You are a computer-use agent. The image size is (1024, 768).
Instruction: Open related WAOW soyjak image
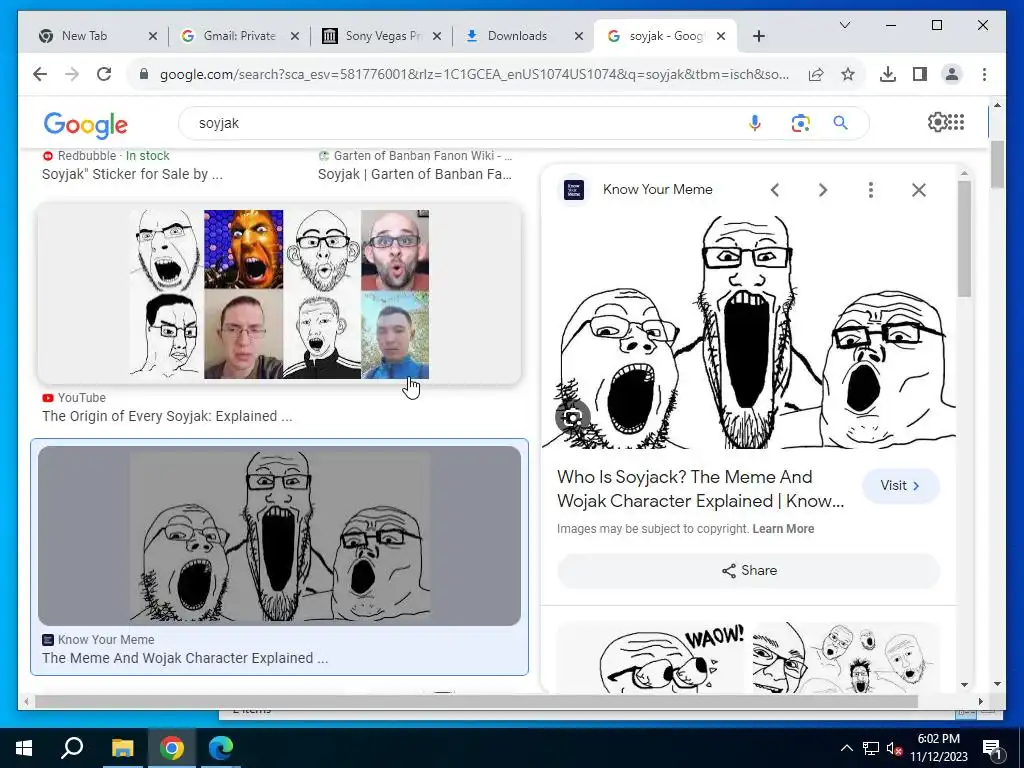click(x=651, y=656)
